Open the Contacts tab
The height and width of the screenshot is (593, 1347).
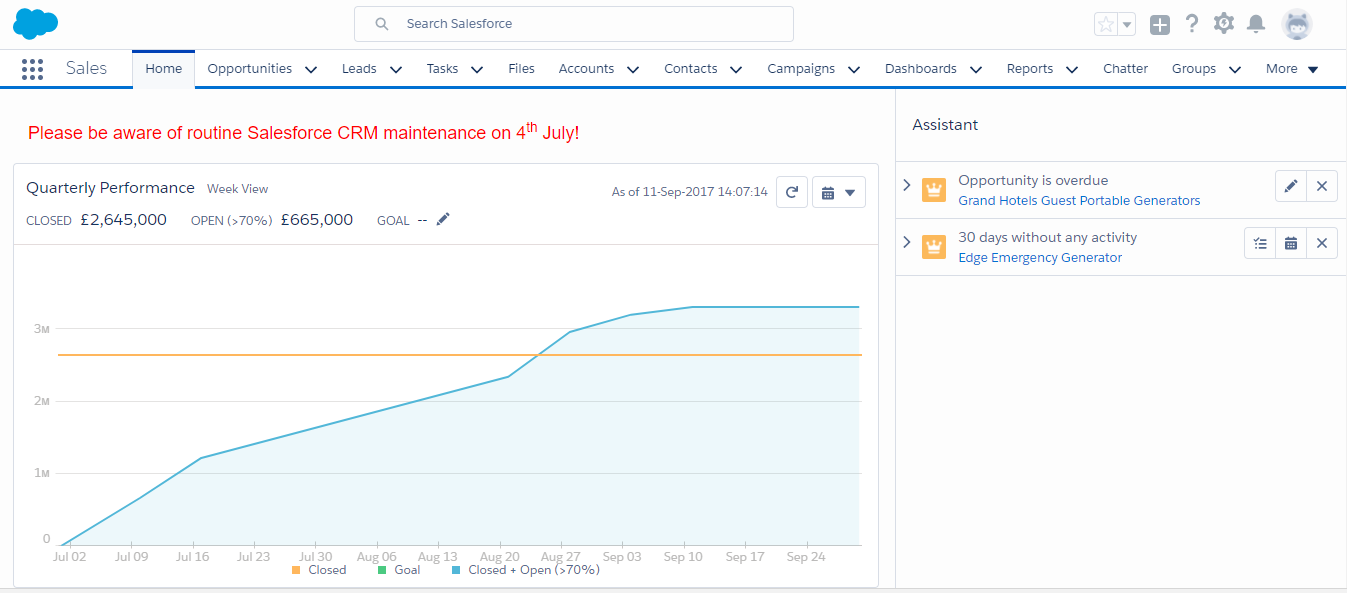[x=691, y=69]
